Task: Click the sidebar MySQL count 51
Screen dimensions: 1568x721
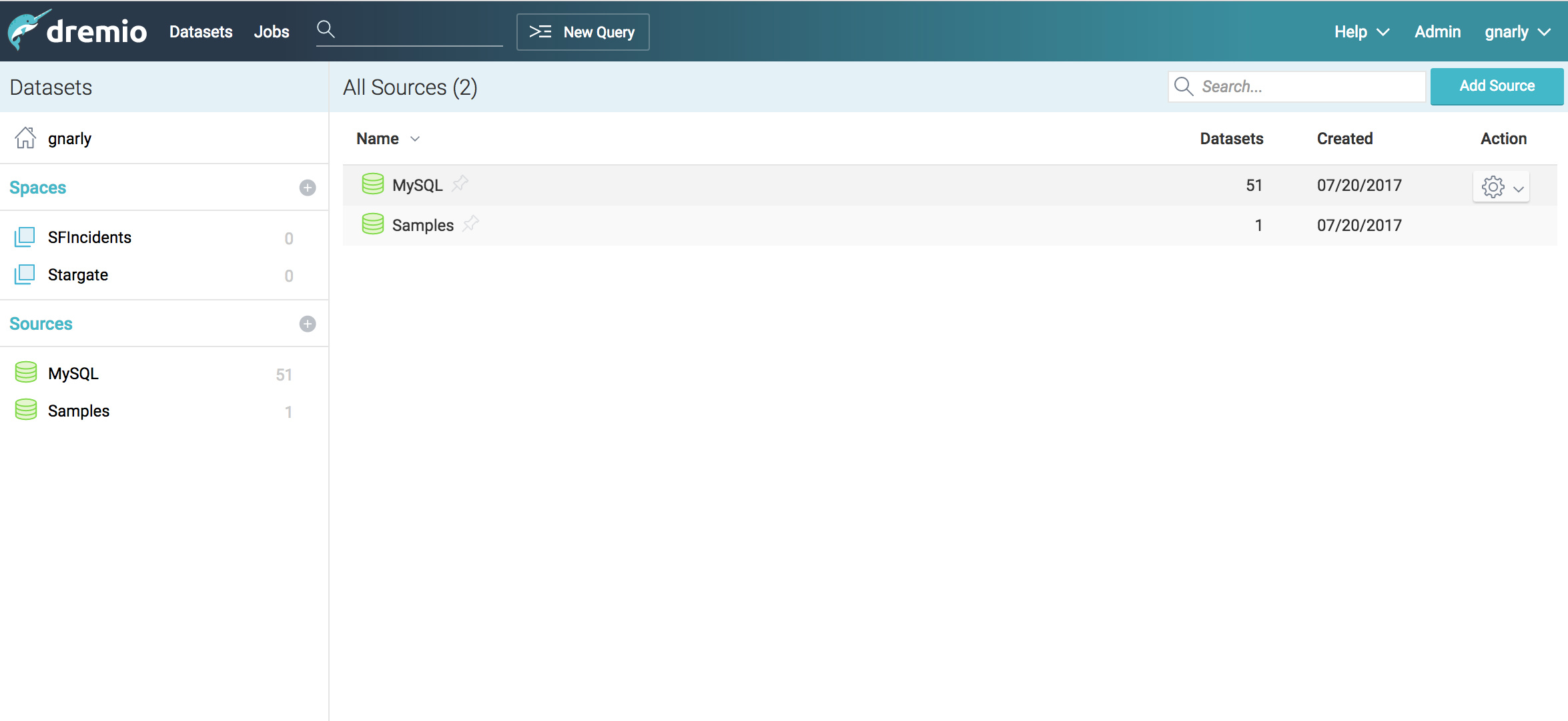Action: pos(284,375)
